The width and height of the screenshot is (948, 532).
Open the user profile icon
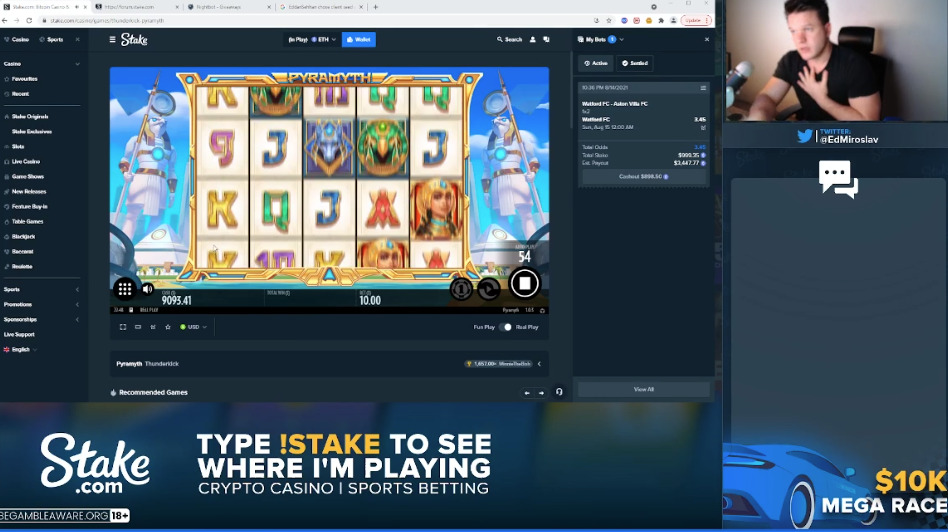coord(533,39)
